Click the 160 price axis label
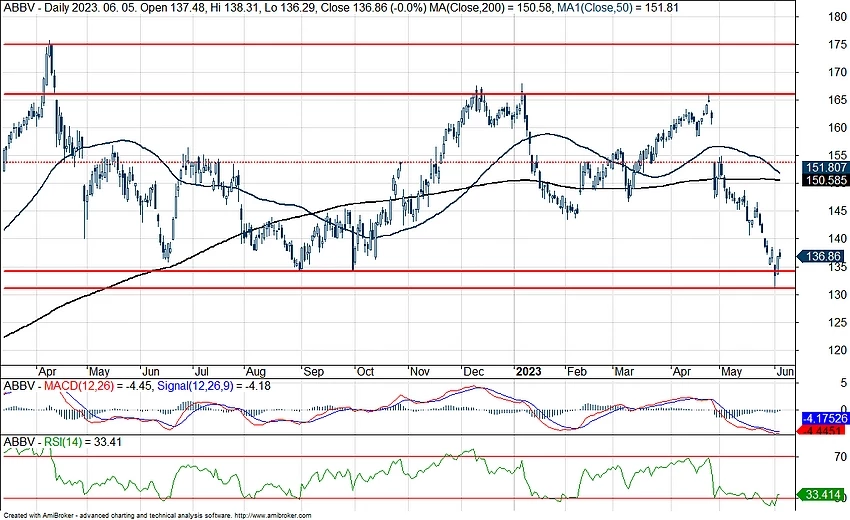The height and width of the screenshot is (520, 850). (837, 128)
